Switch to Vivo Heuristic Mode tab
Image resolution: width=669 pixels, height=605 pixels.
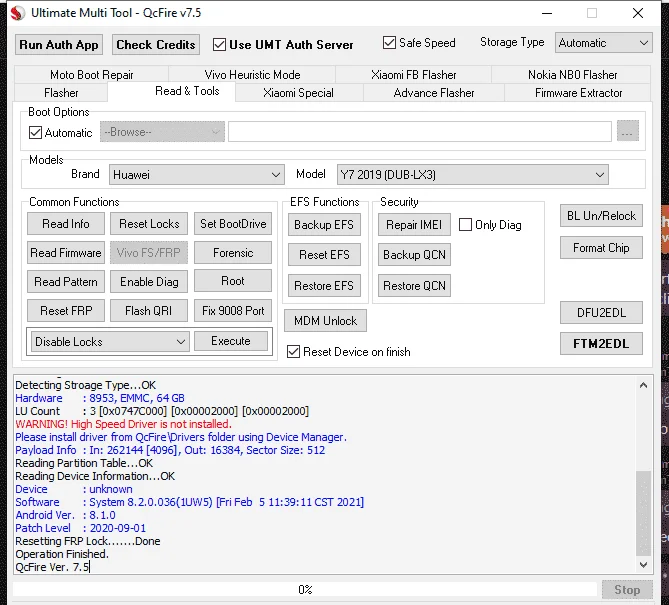pyautogui.click(x=252, y=75)
